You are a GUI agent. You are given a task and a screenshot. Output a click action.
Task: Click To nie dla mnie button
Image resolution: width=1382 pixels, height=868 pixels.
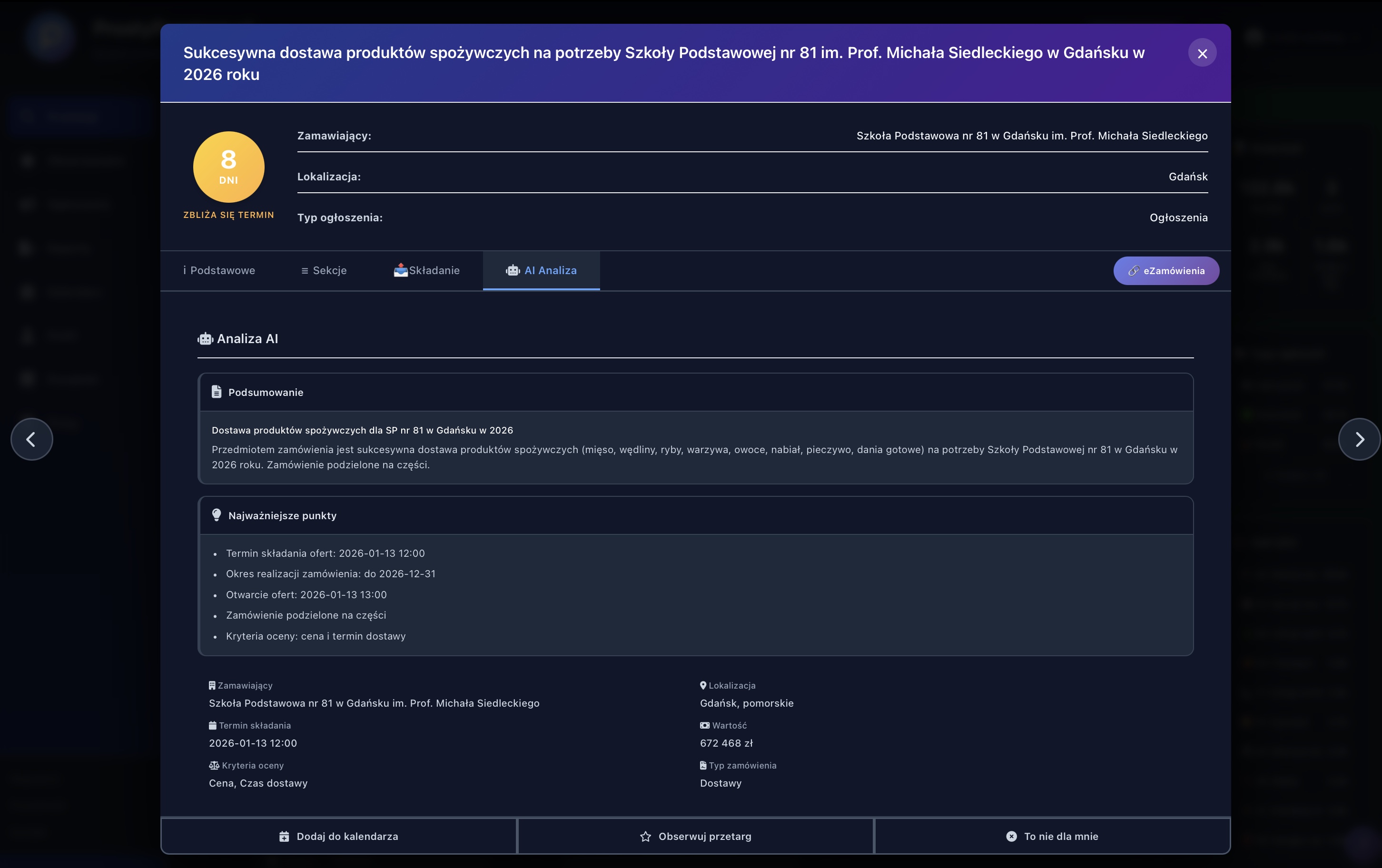[x=1052, y=836]
